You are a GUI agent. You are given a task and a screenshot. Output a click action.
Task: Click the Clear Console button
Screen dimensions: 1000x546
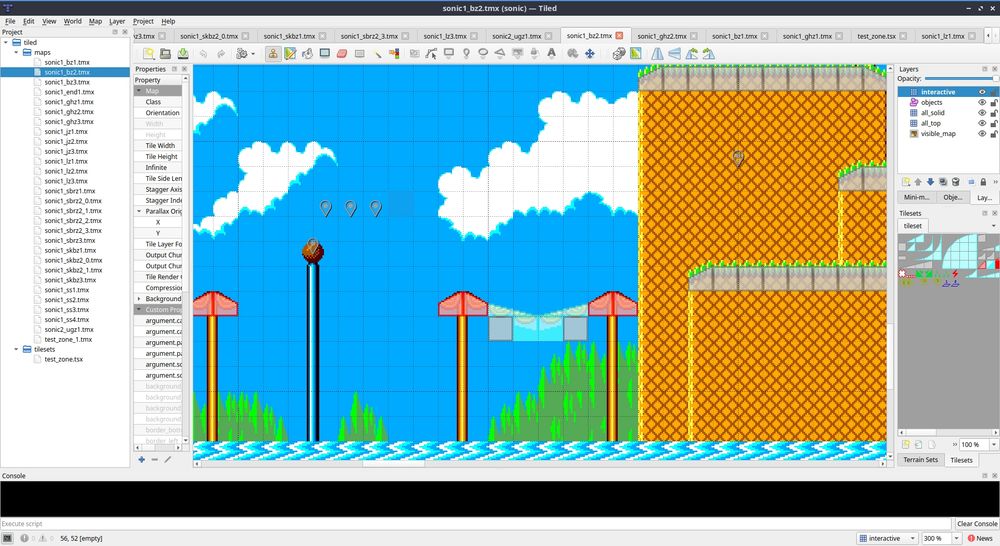pyautogui.click(x=977, y=524)
